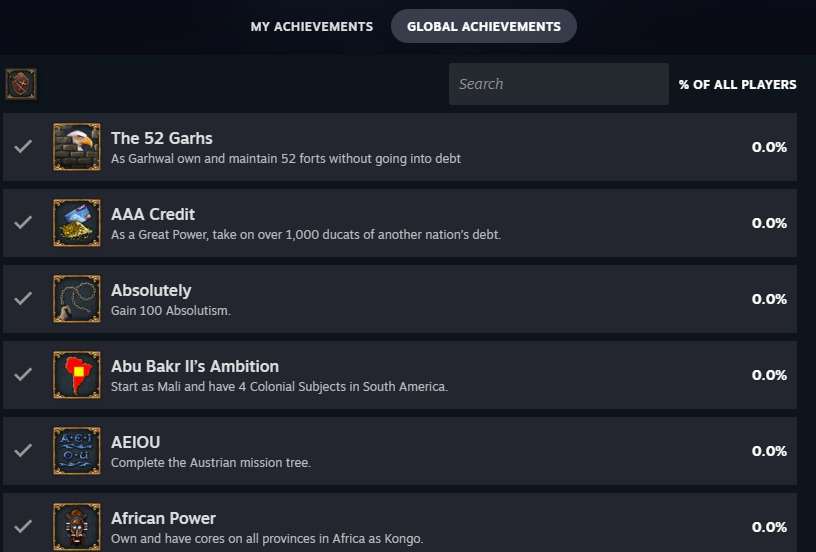Click the 0.0% value for Absolutely
816x552 pixels.
769,299
